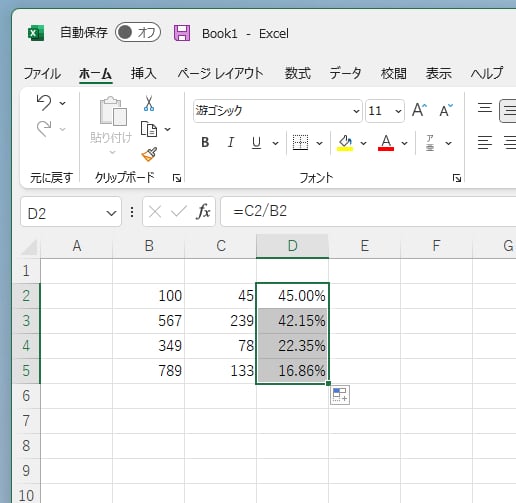Click the Excel application logo icon
The height and width of the screenshot is (503, 516).
(x=36, y=33)
